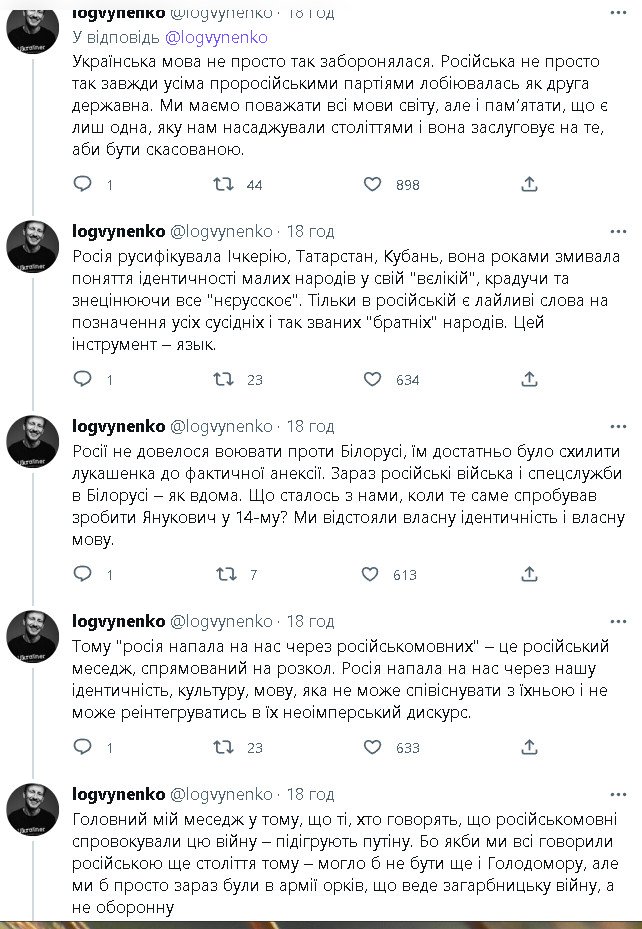
Task: Retweet the tweet about "неоімперський дискурс"
Action: 226,747
